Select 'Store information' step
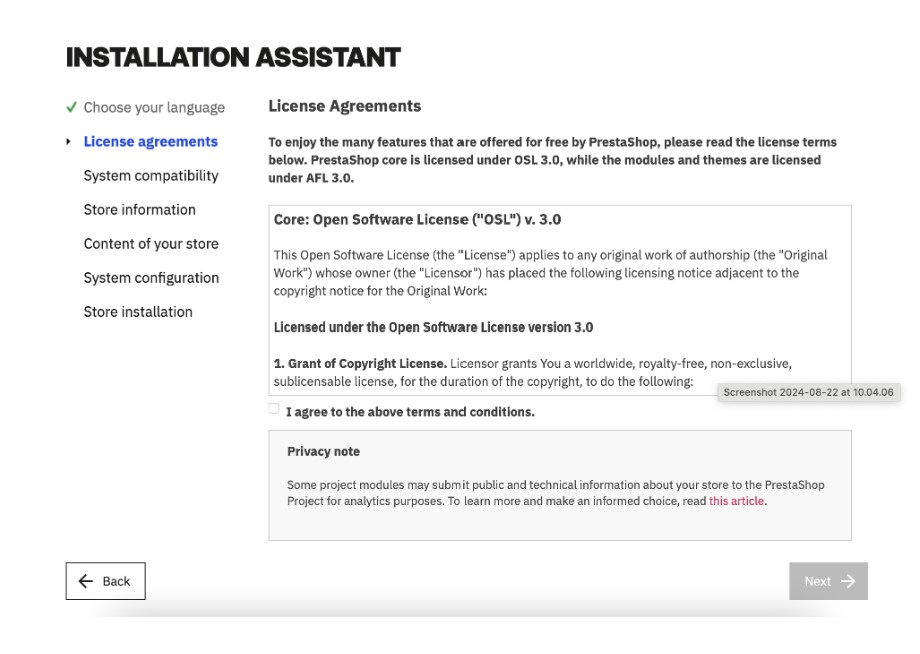Viewport: 920px width, 654px height. pyautogui.click(x=140, y=209)
